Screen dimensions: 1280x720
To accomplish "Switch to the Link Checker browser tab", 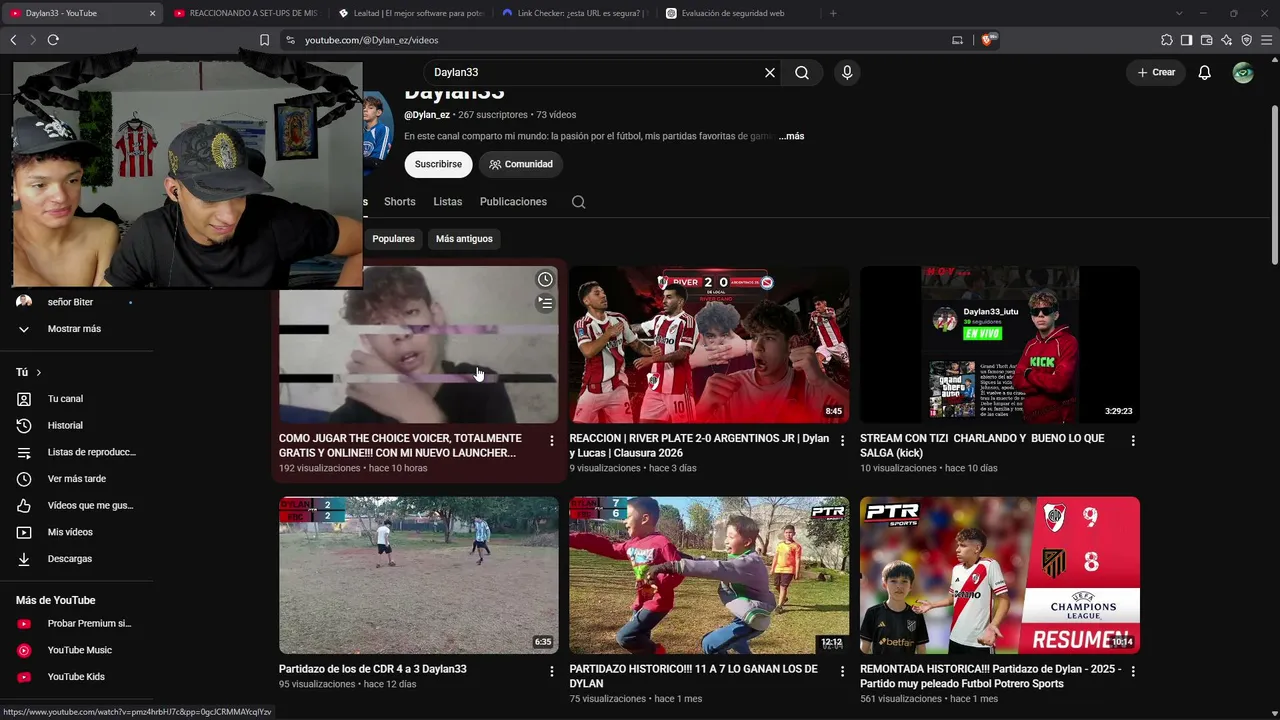I will [574, 13].
